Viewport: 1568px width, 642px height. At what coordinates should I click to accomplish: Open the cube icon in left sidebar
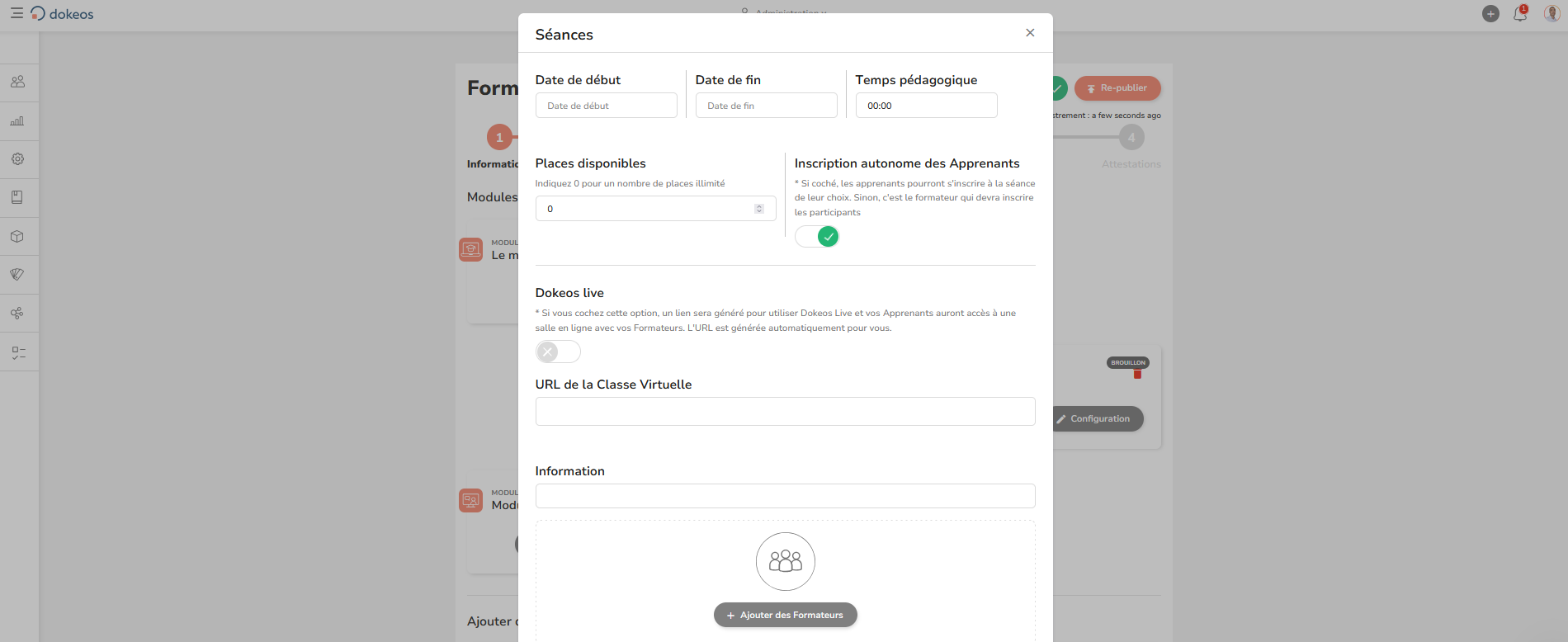coord(17,236)
